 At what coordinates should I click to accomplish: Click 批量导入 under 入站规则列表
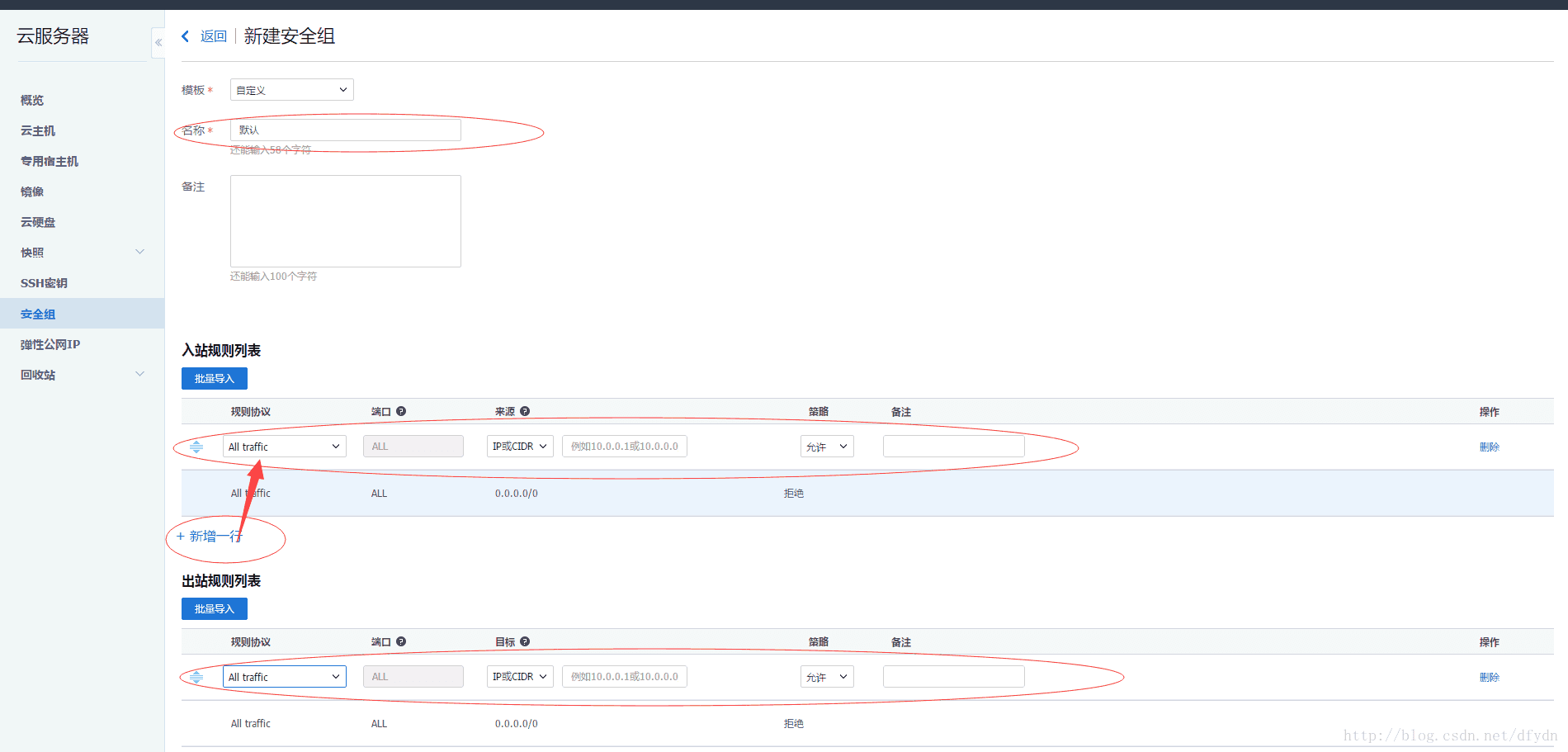(x=215, y=378)
